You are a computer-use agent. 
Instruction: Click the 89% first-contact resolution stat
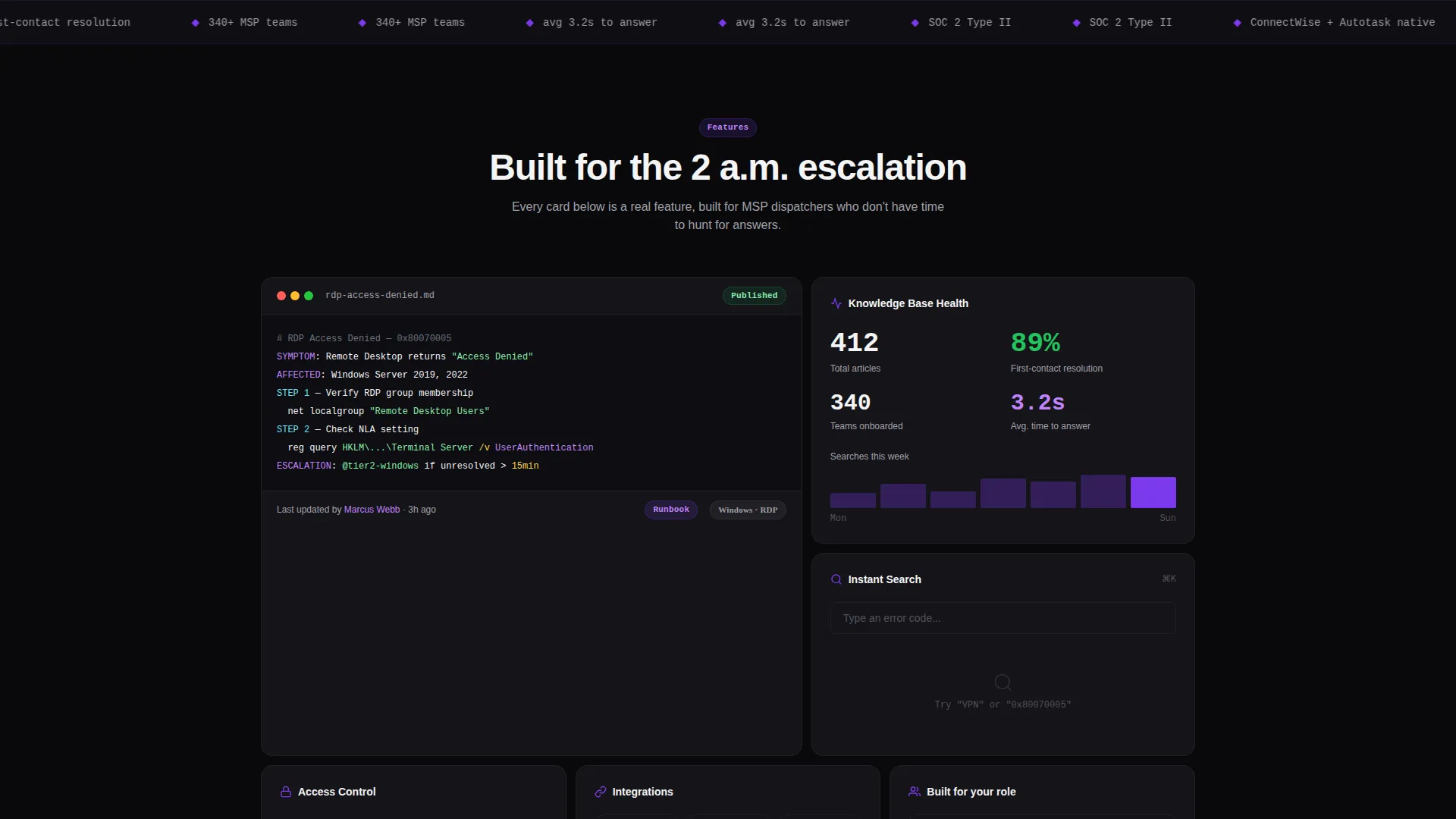pos(1035,343)
